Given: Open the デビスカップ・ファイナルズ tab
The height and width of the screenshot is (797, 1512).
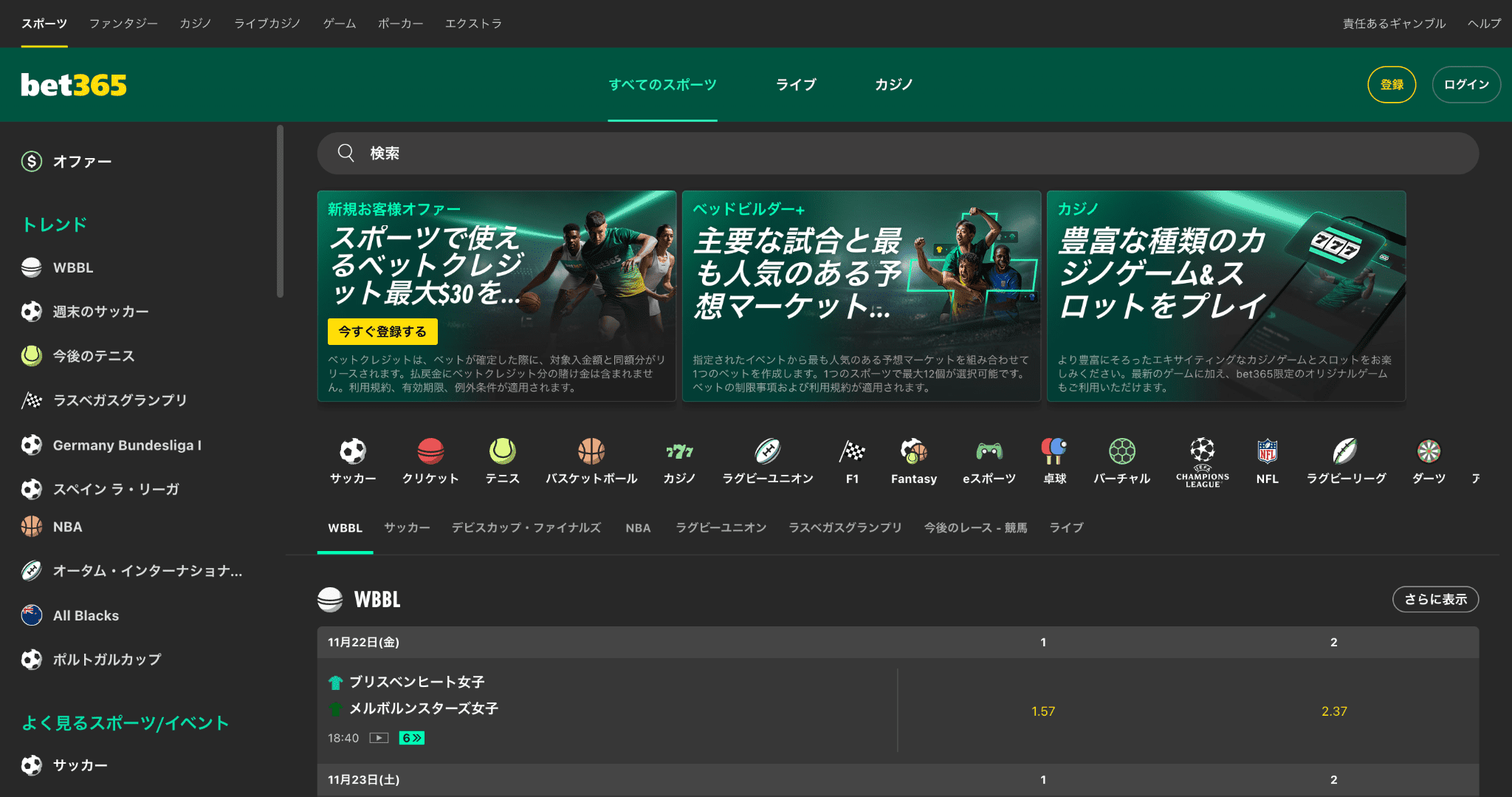Looking at the screenshot, I should coord(526,528).
